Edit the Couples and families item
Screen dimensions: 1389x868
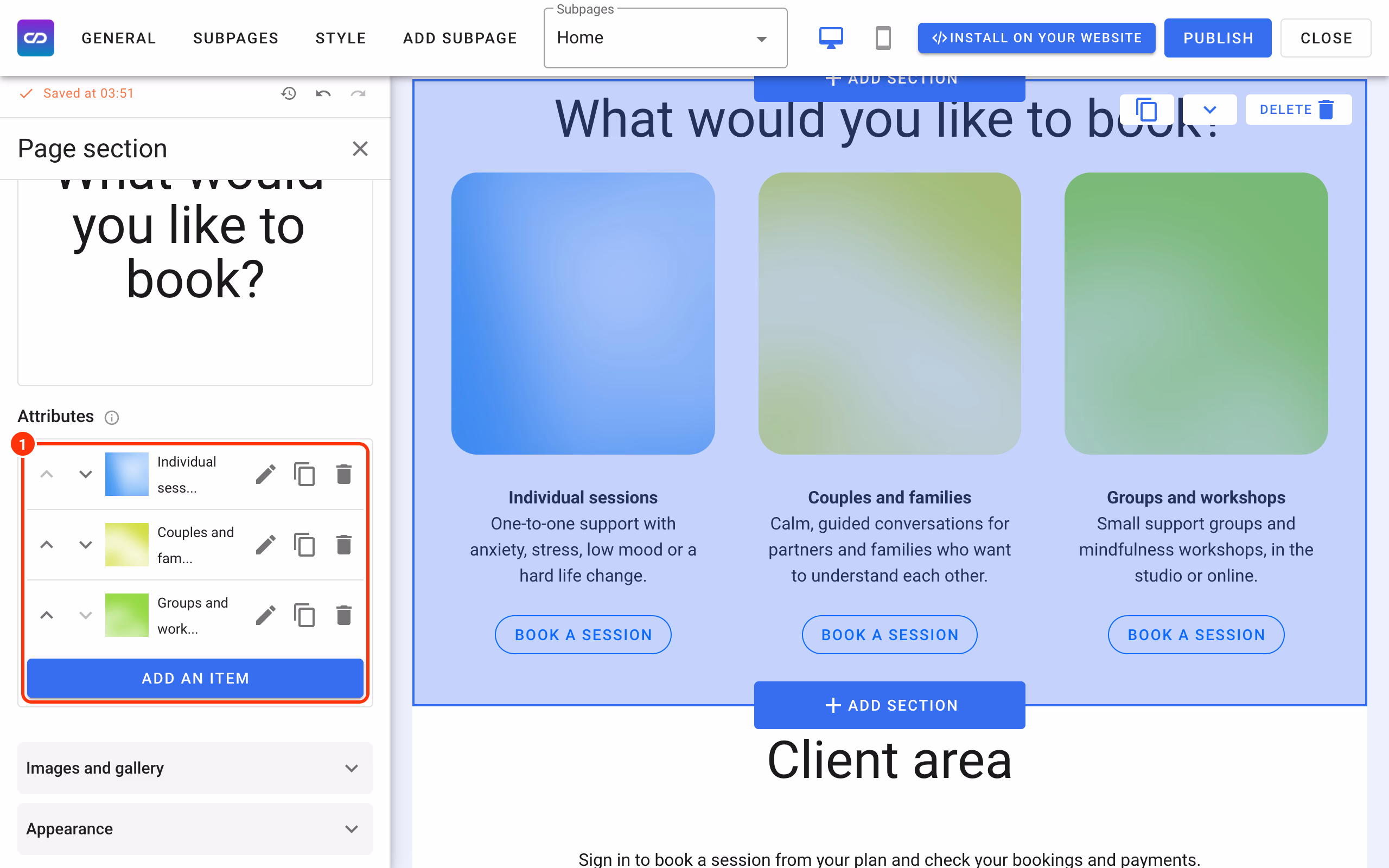point(265,545)
